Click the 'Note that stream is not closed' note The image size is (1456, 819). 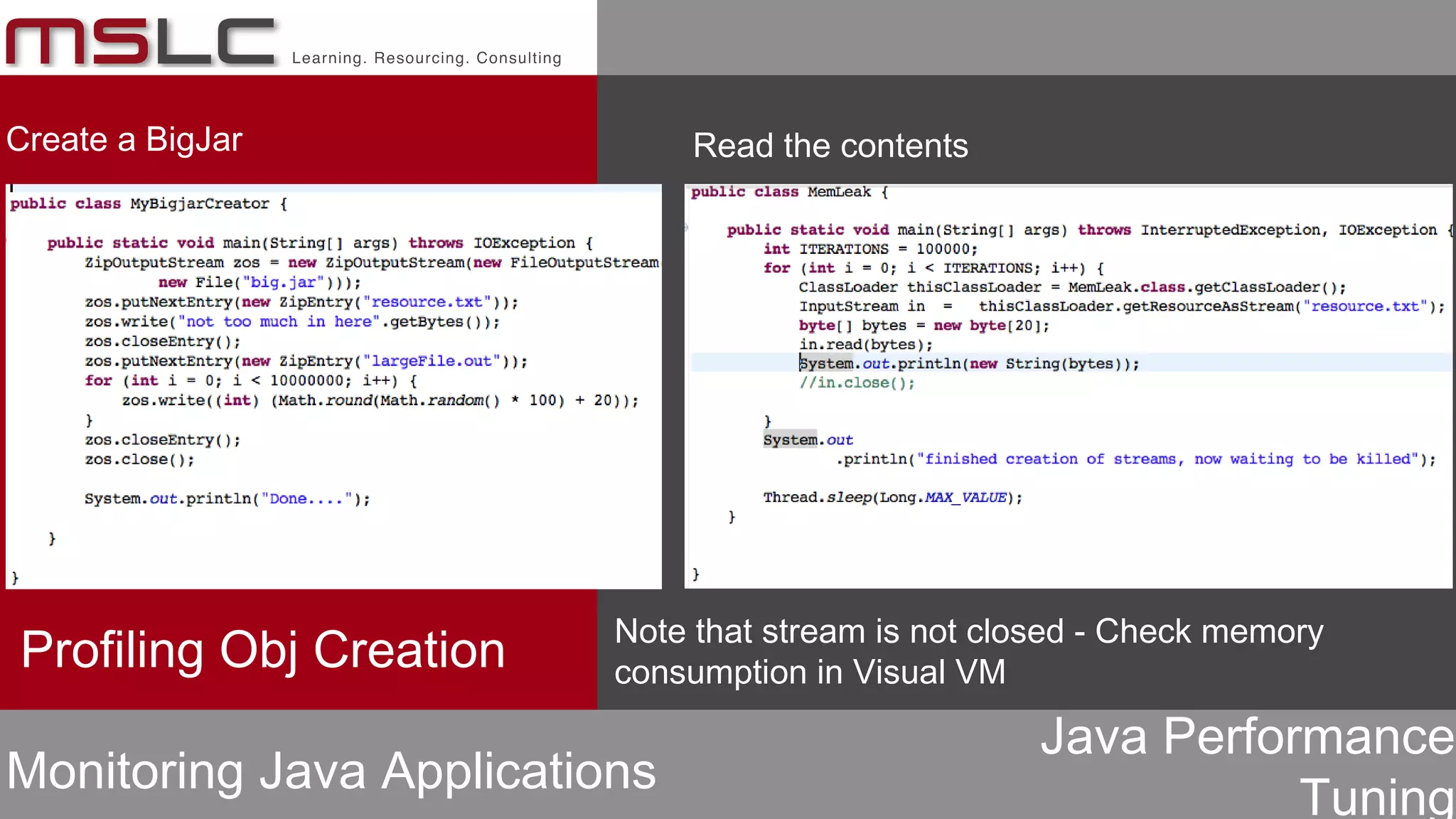(x=969, y=651)
